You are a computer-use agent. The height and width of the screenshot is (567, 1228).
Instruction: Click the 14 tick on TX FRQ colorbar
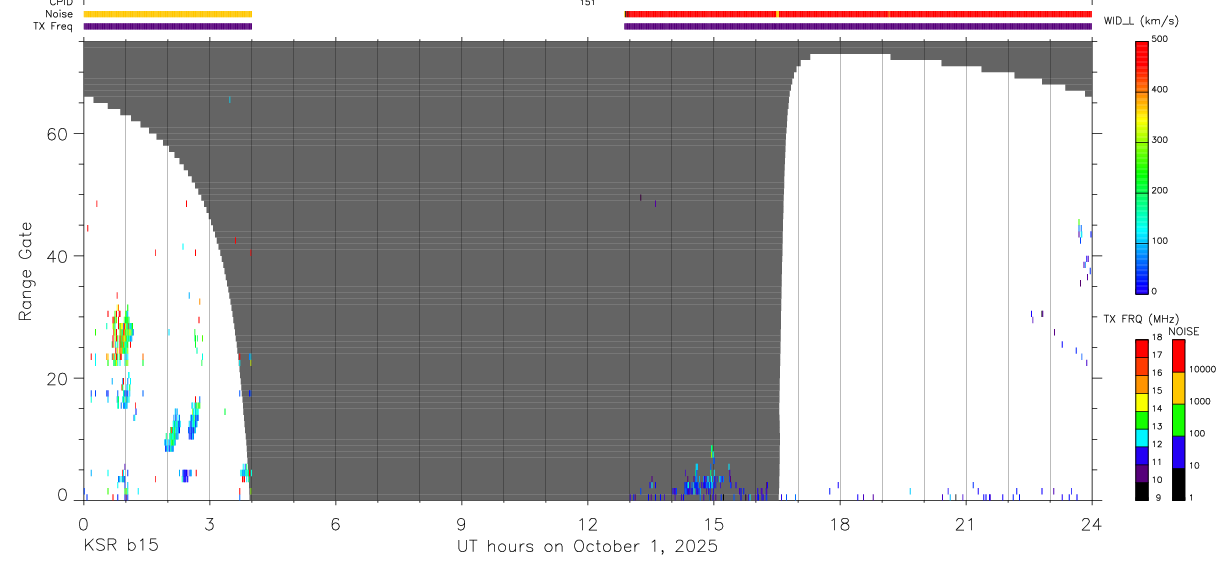point(1156,409)
